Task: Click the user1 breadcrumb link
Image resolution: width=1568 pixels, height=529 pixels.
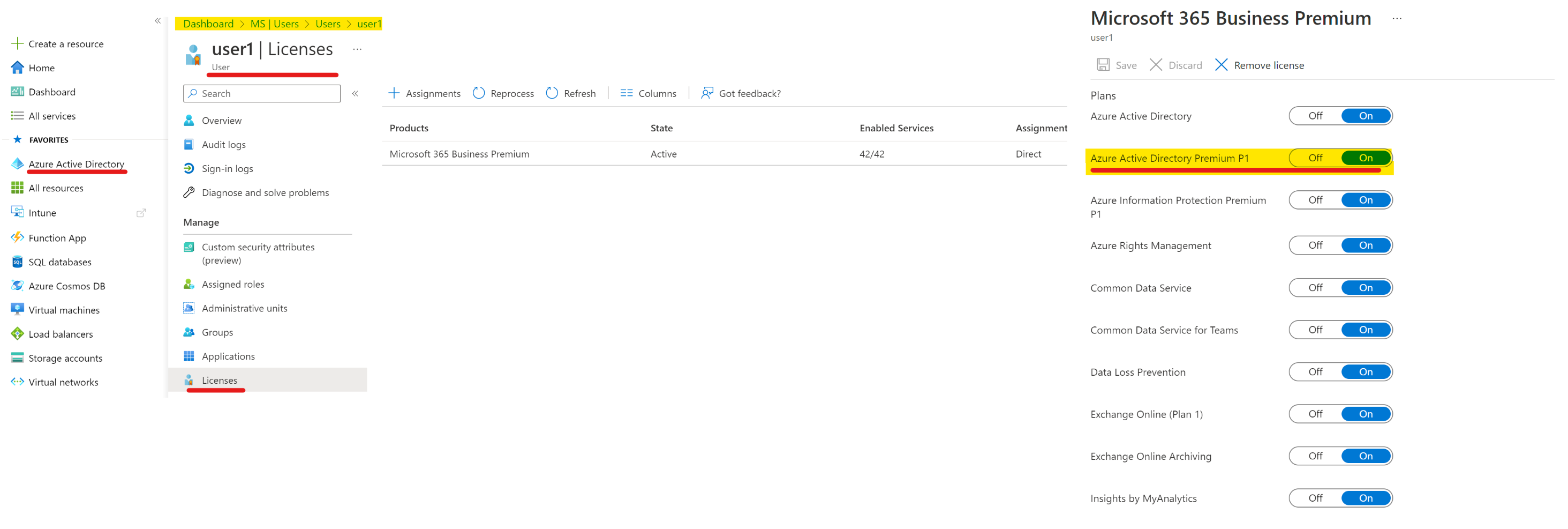Action: pyautogui.click(x=369, y=24)
